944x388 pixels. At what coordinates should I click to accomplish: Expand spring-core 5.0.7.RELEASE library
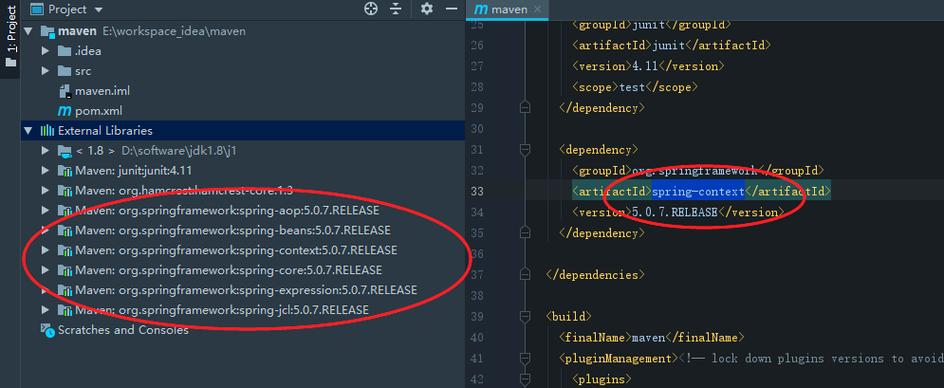pyautogui.click(x=45, y=270)
